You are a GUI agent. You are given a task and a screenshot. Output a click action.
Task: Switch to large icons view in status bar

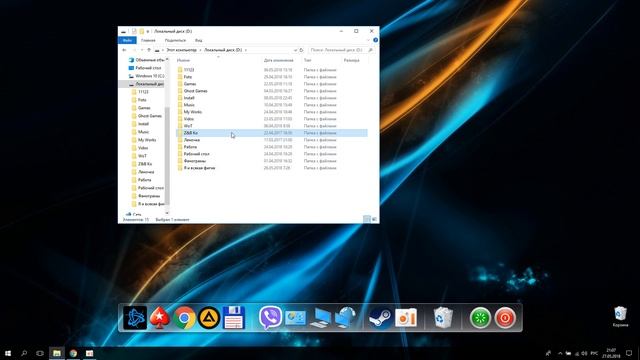point(374,219)
